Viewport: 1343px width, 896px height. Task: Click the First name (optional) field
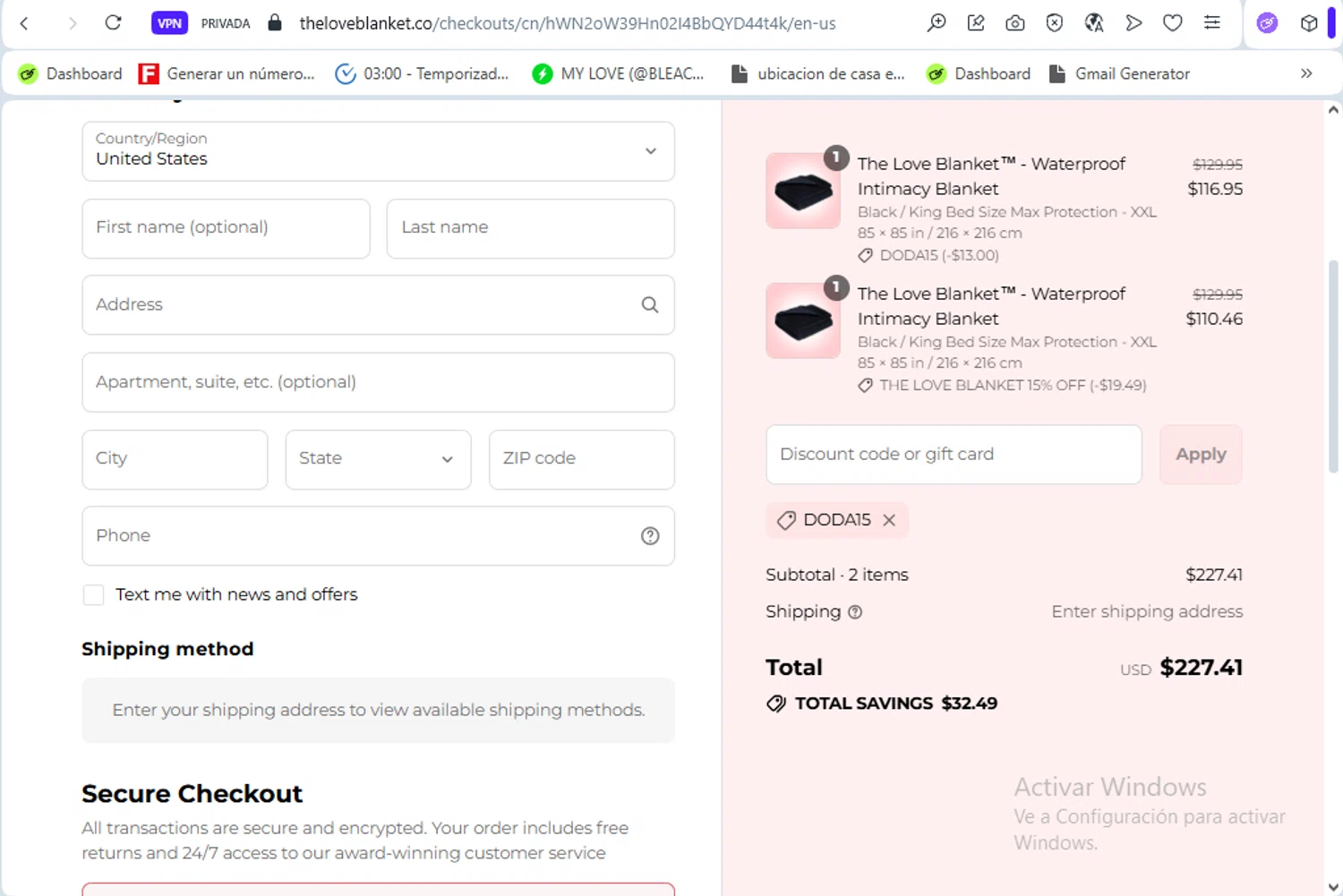click(226, 228)
